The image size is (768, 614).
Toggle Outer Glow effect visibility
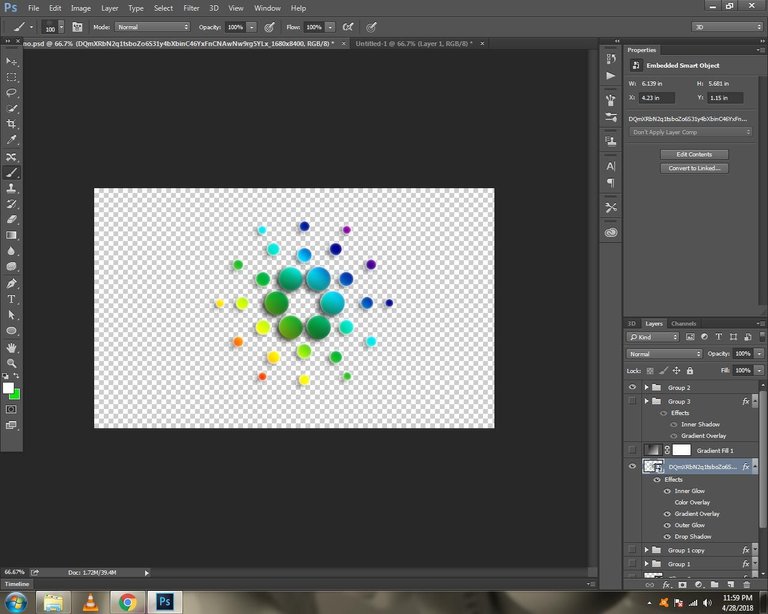(x=667, y=525)
